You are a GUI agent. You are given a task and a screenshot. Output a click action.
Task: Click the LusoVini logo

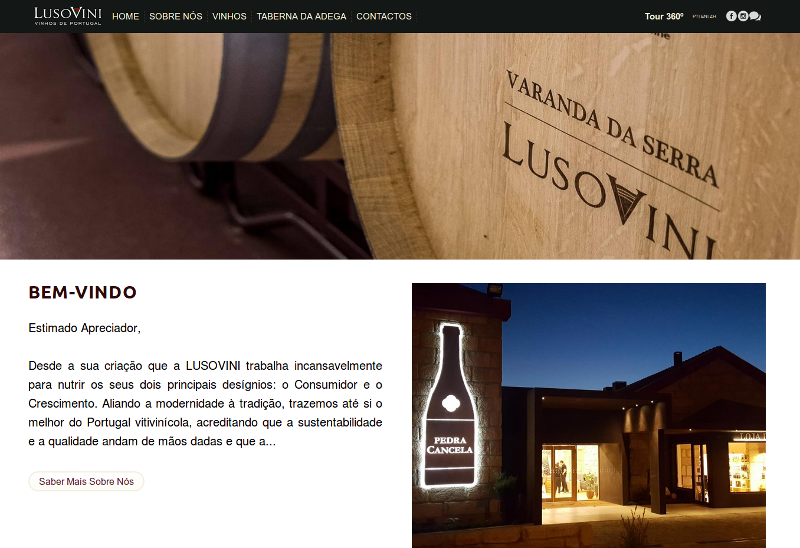point(68,16)
